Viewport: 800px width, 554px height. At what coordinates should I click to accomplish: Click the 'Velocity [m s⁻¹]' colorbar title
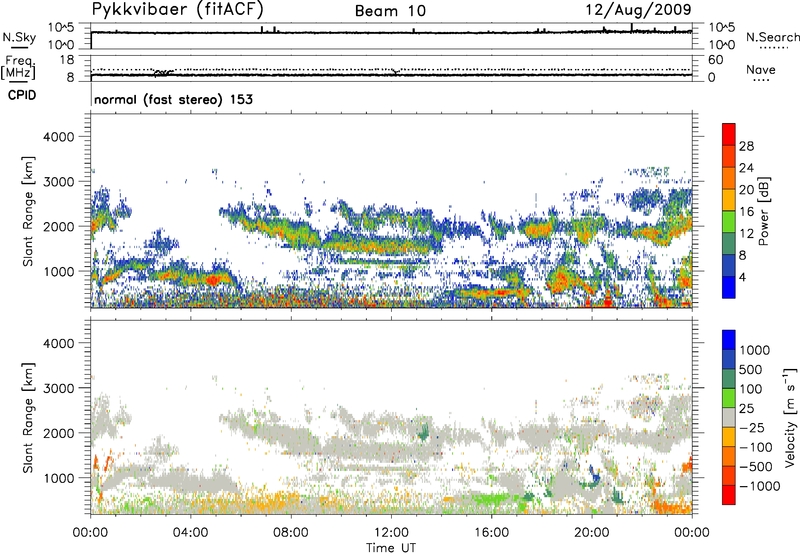click(790, 417)
